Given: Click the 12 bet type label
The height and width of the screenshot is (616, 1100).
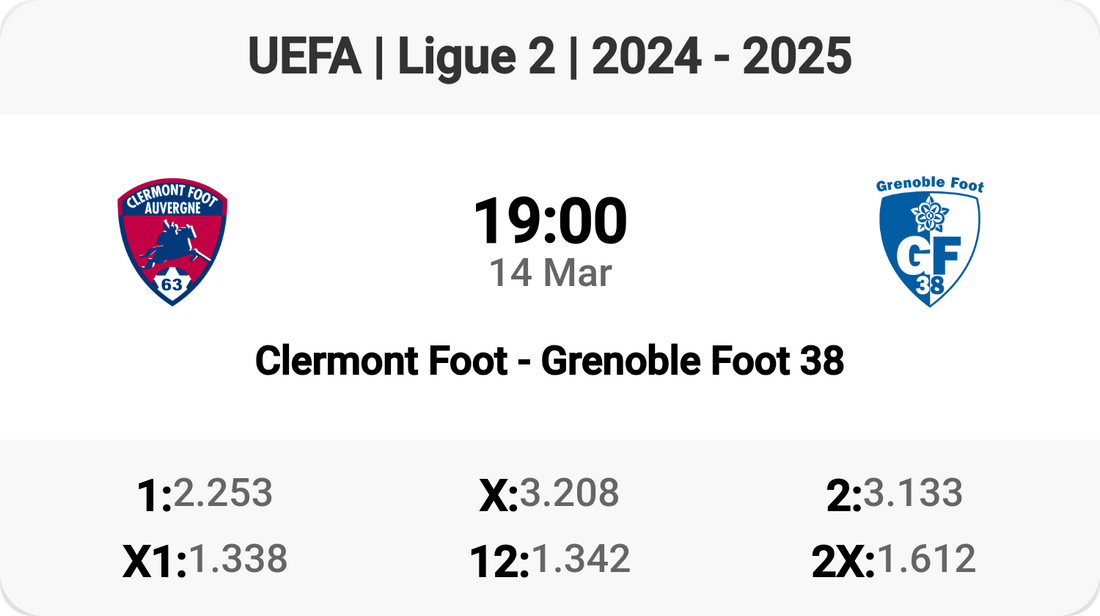Looking at the screenshot, I should point(499,562).
